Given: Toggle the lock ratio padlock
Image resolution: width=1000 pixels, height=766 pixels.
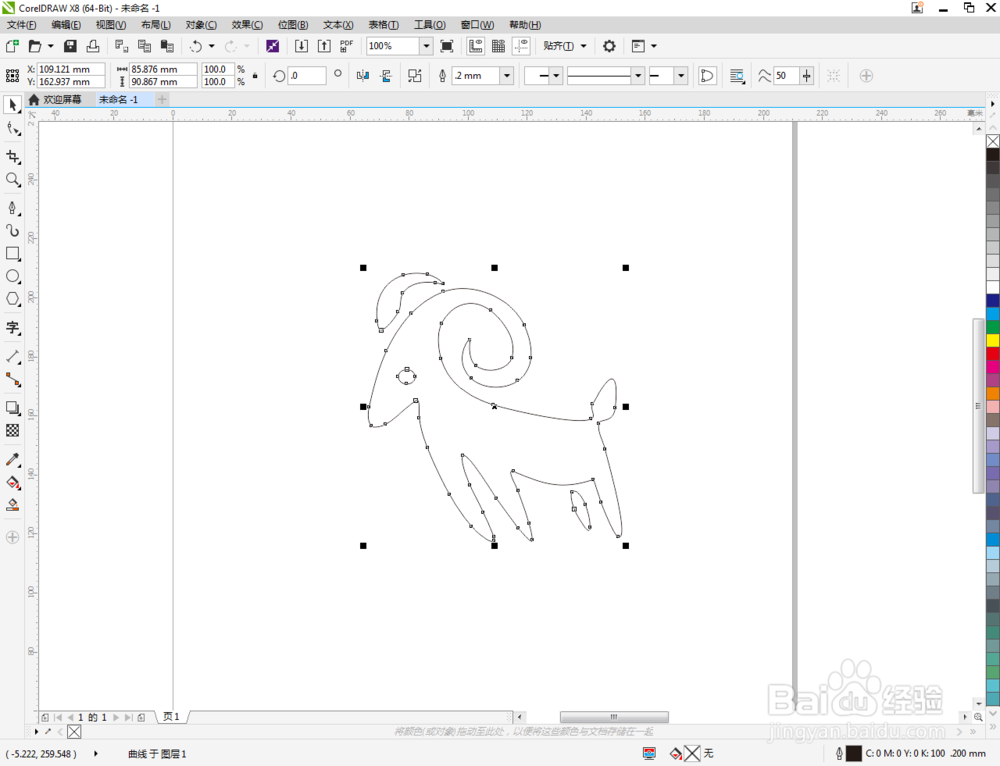Looking at the screenshot, I should coord(255,76).
